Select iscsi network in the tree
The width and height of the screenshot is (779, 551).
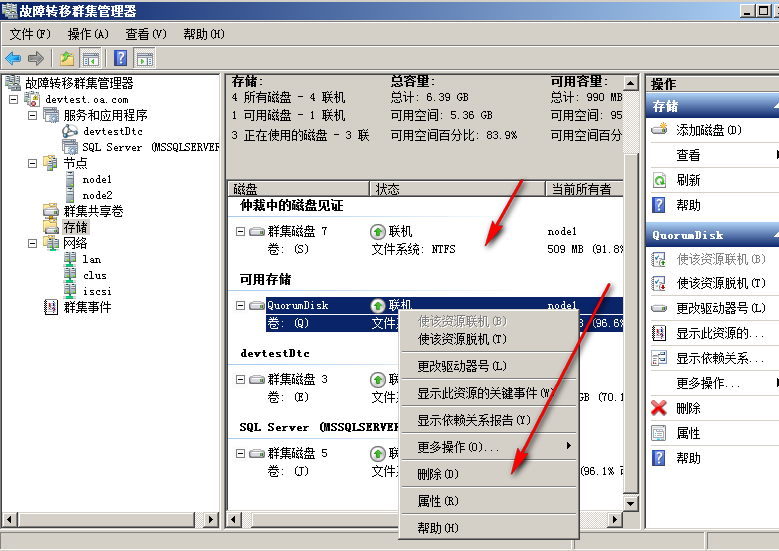[97, 291]
